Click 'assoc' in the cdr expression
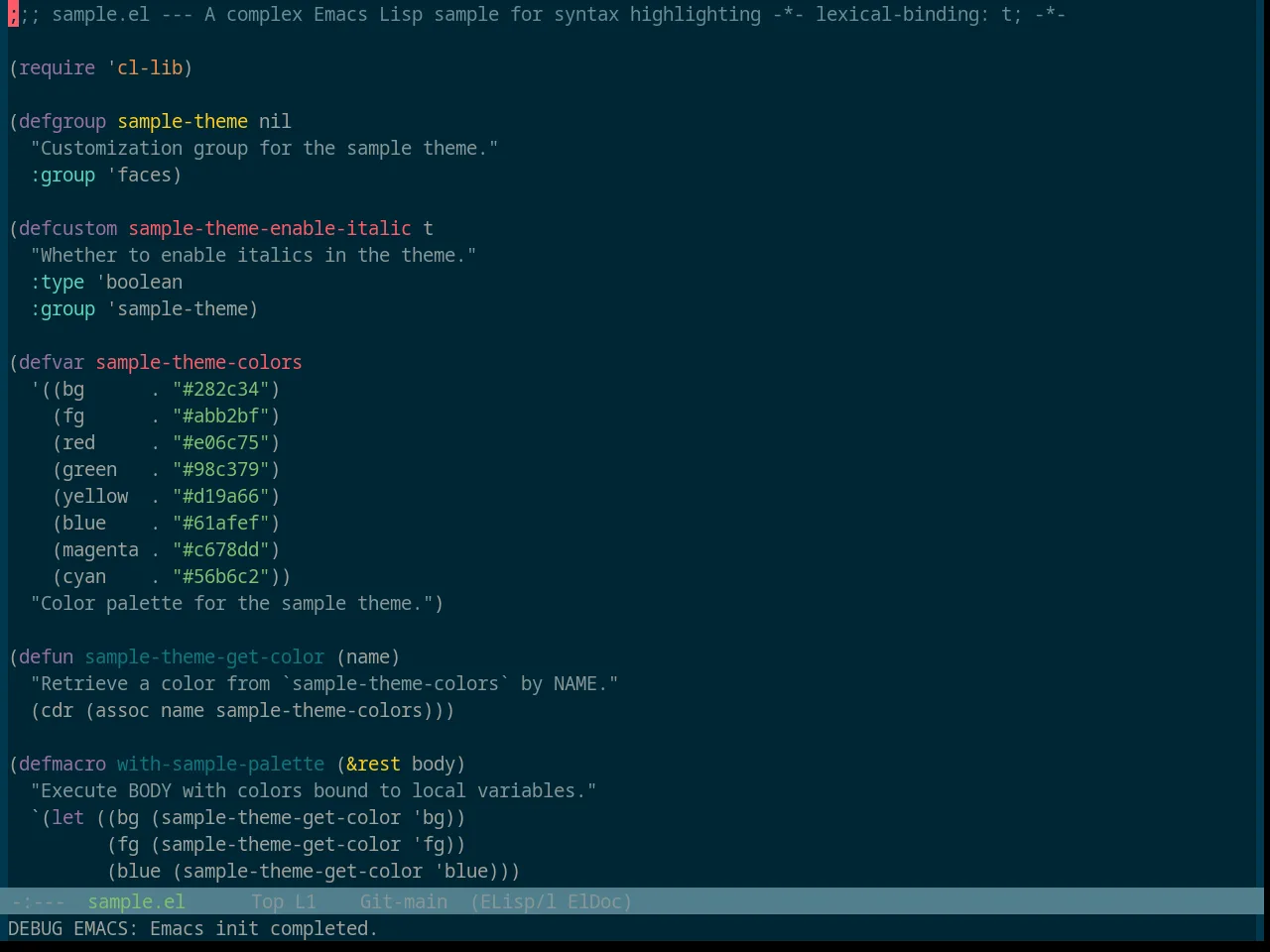The height and width of the screenshot is (952, 1270). pyautogui.click(x=122, y=710)
